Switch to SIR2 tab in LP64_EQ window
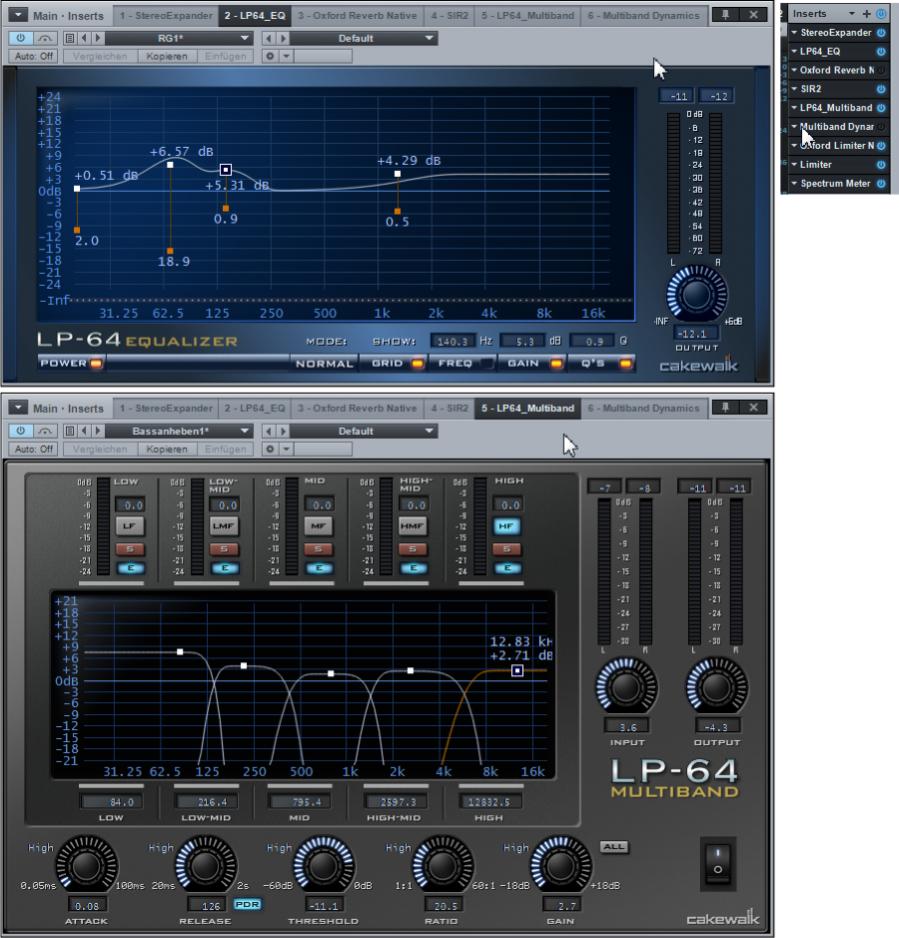899x938 pixels. tap(450, 16)
